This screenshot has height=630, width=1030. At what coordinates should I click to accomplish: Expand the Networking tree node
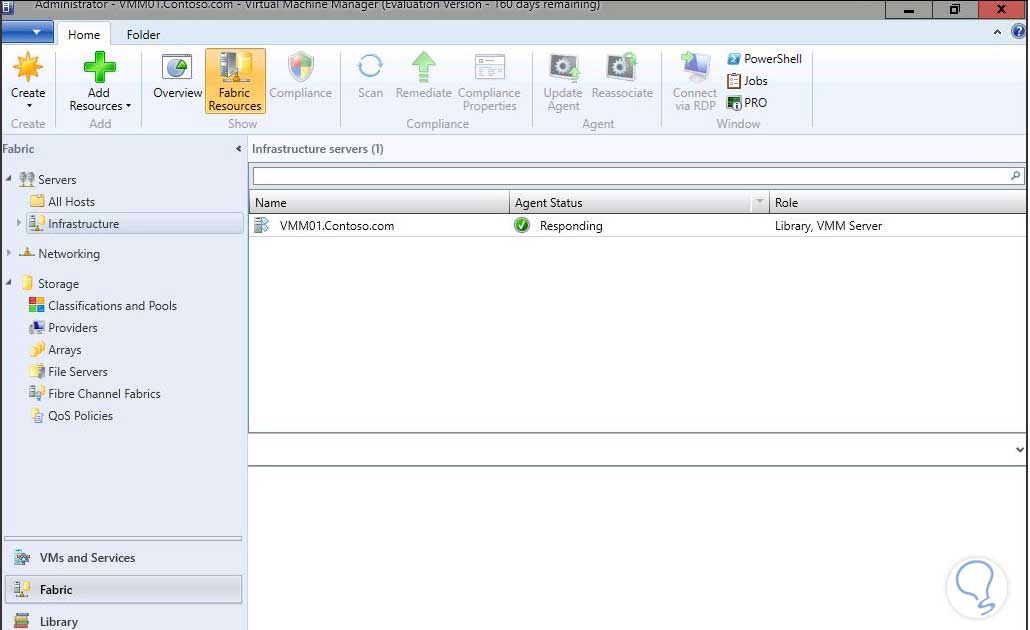click(9, 252)
